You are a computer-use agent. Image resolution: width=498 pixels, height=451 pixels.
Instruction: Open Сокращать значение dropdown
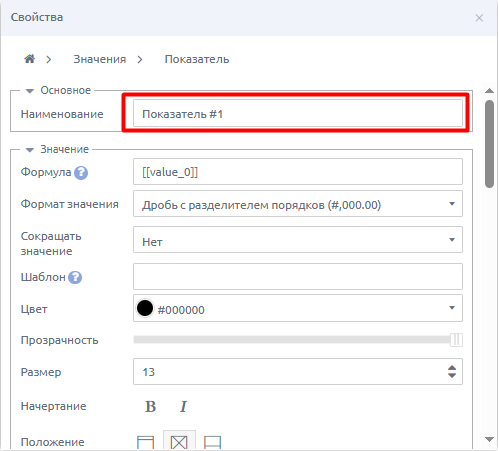(298, 240)
